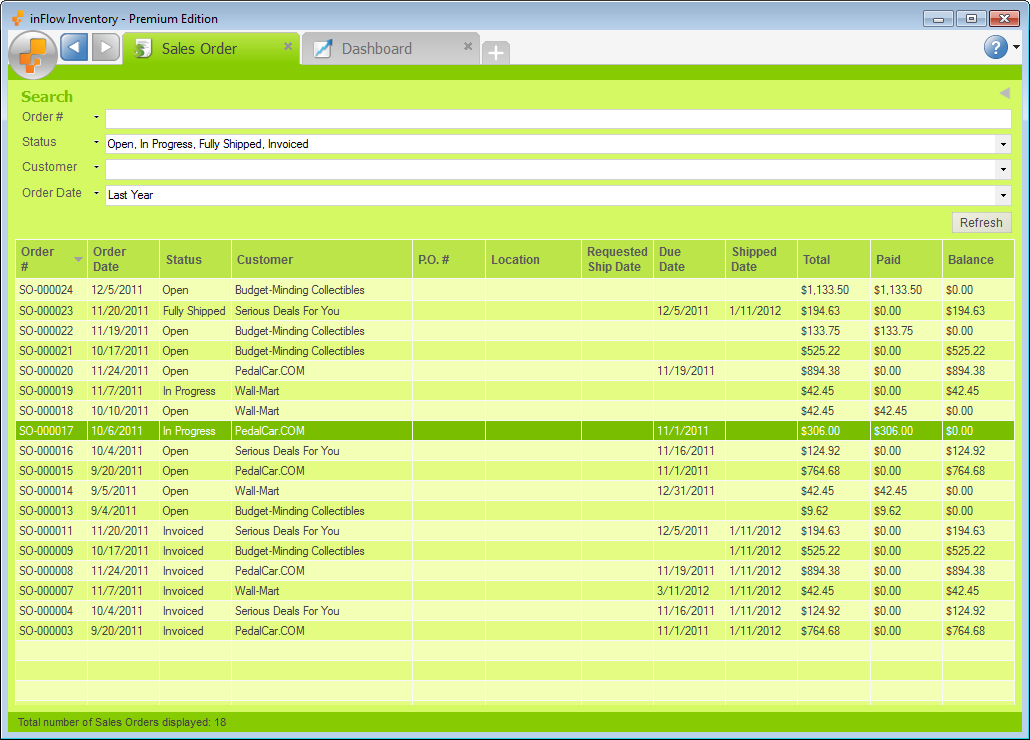Change the Customer filter type arrow
1030x740 pixels.
coord(97,167)
